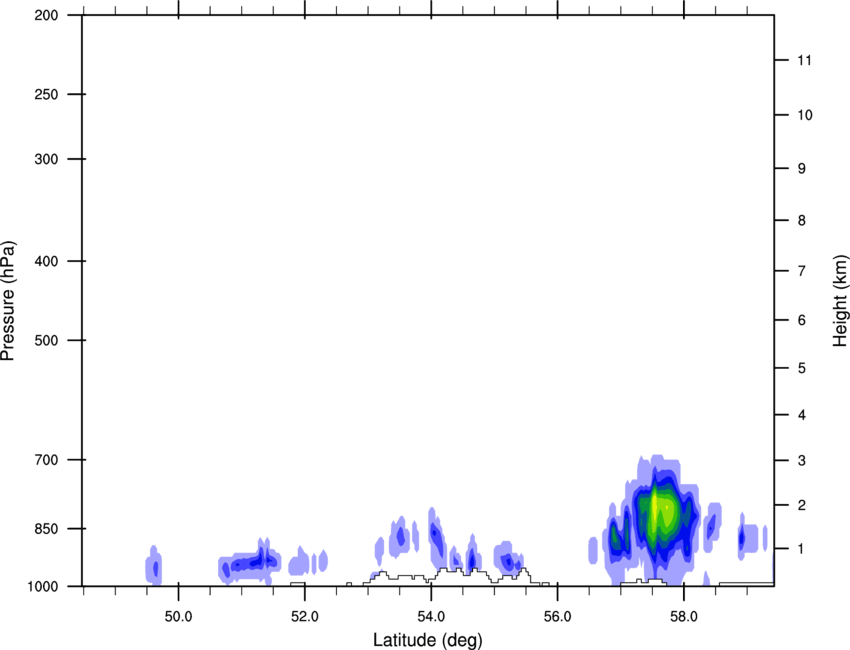
Task: Click the 'Pressure (hPa)' axis title
Action: tap(8, 301)
